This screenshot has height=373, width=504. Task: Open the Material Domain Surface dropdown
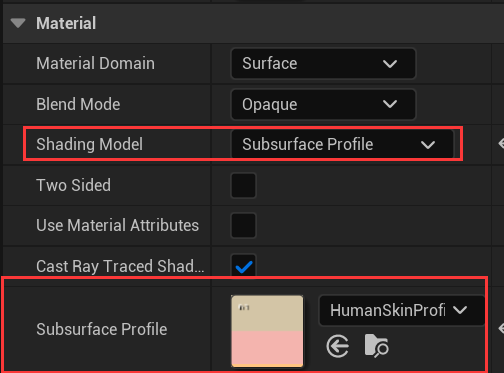[x=323, y=63]
